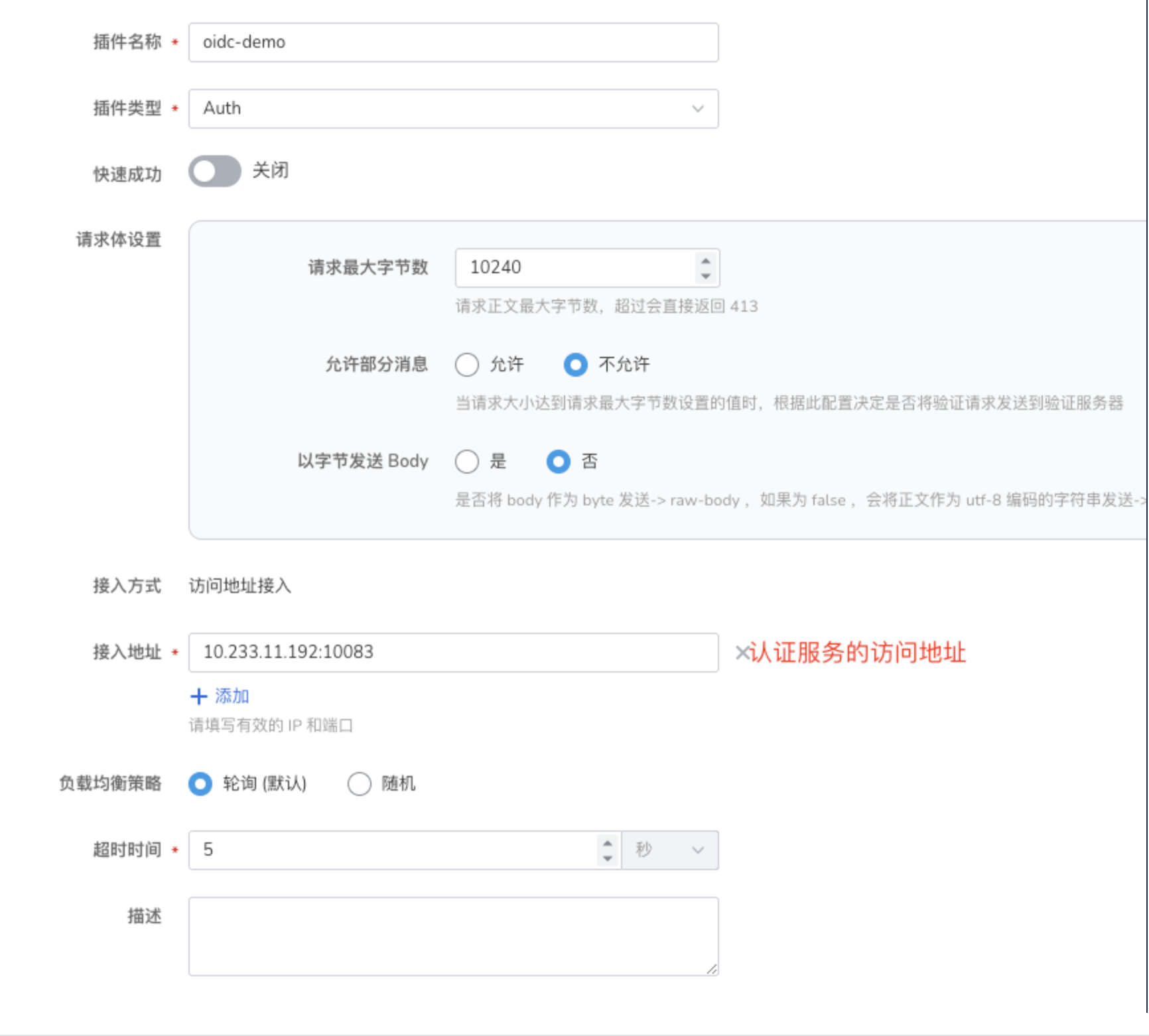Click the 请求最大字节数 number field
The image size is (1149, 1036).
point(574,268)
